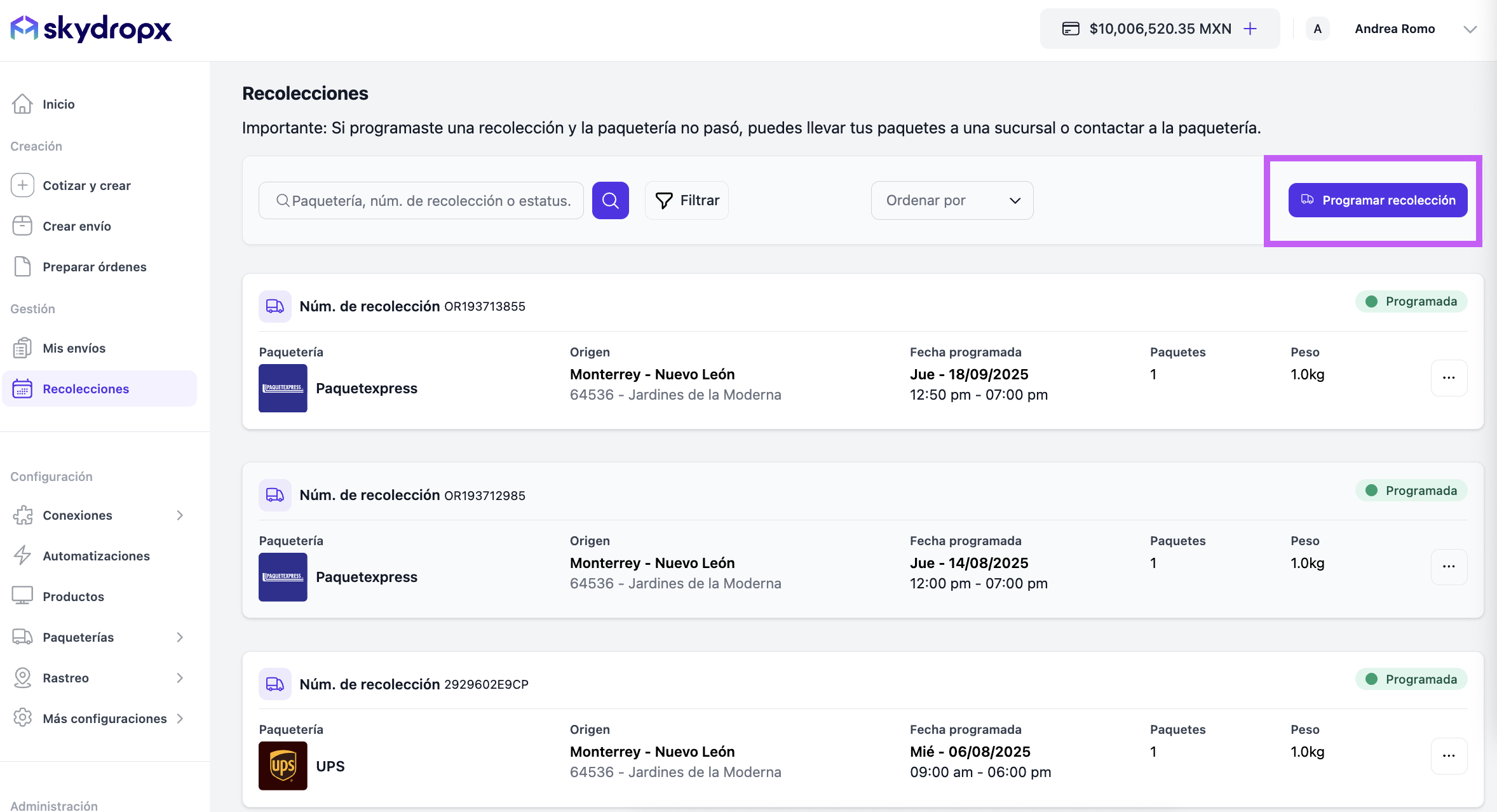Expand the Paqueterías sidebar section
This screenshot has width=1497, height=812.
coord(180,637)
